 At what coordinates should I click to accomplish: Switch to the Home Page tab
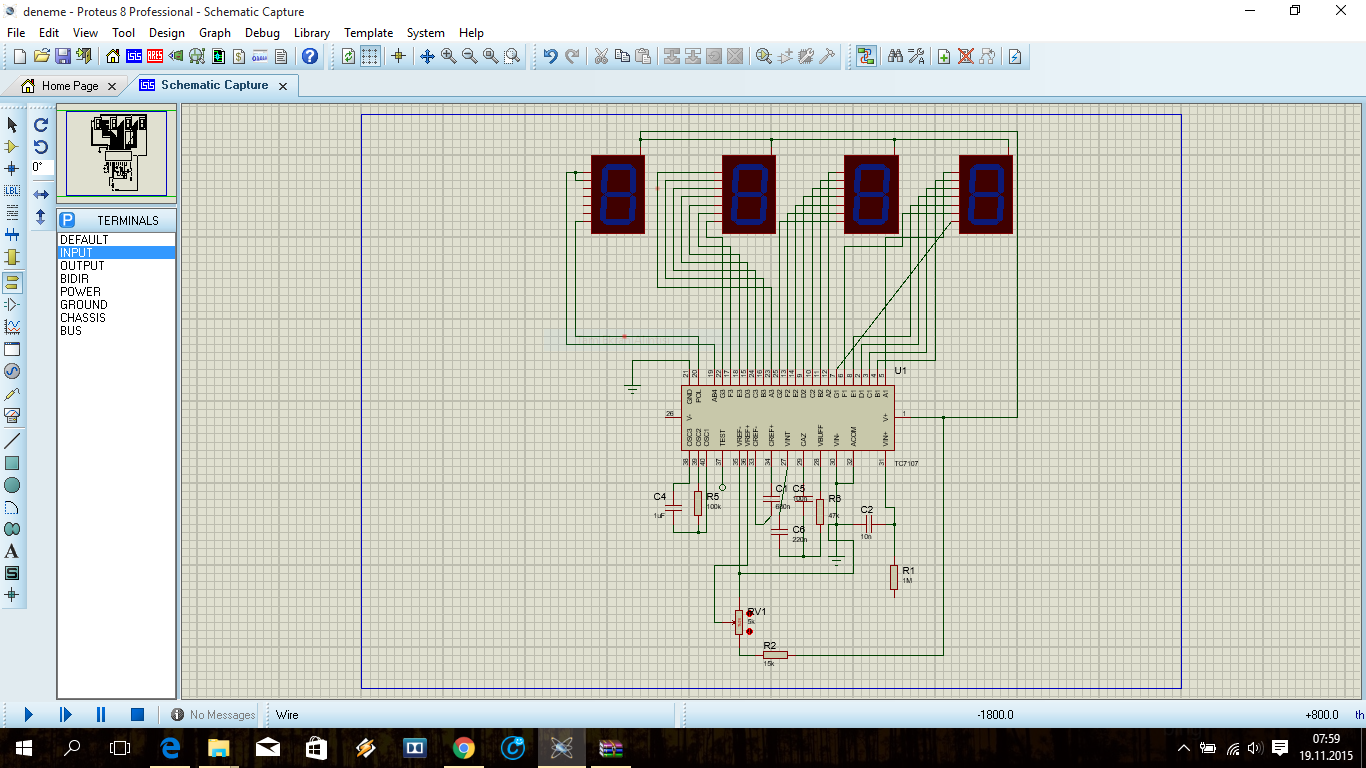coord(69,86)
